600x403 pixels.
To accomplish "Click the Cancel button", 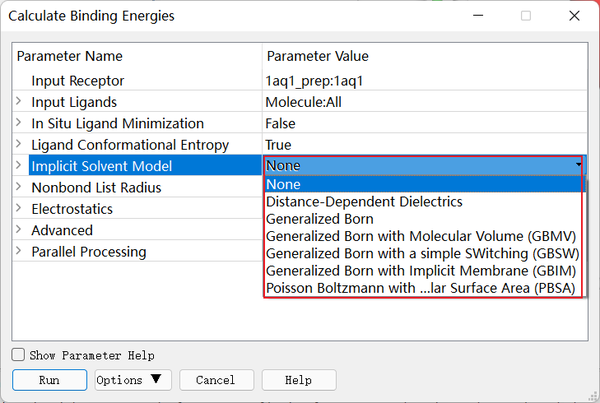I will click(x=215, y=380).
